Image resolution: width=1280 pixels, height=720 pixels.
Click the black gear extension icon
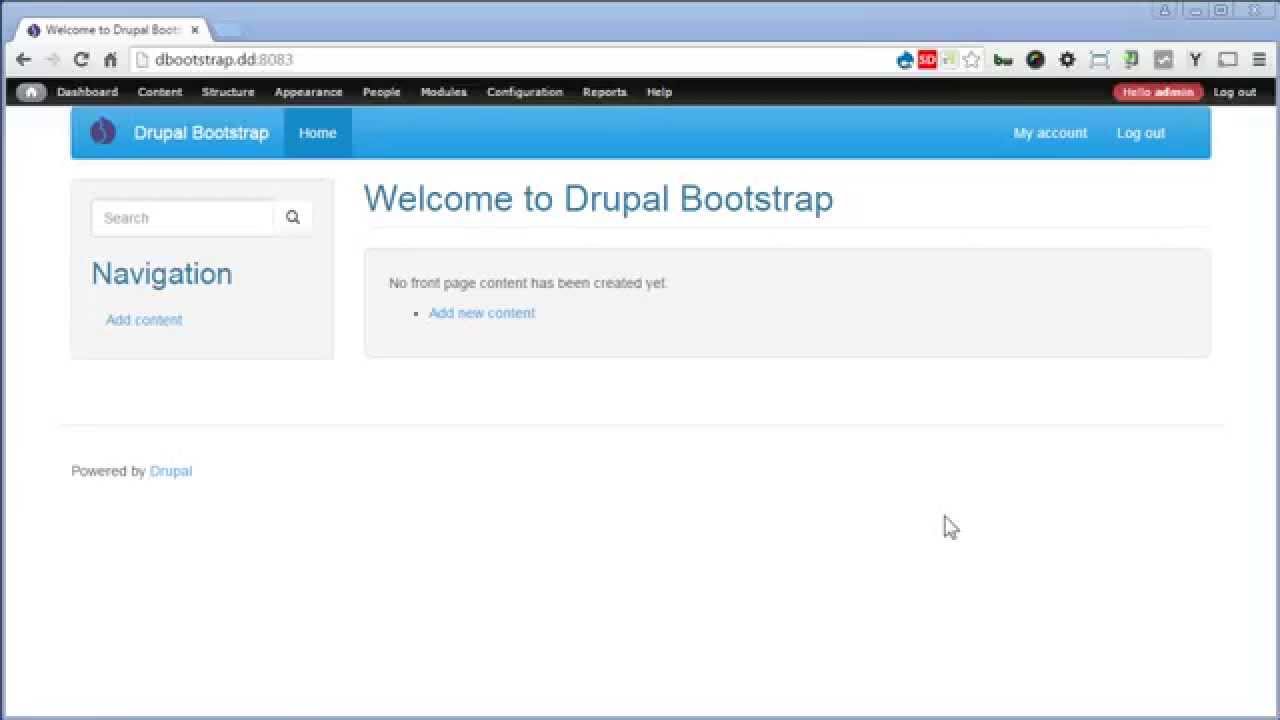coord(1067,60)
